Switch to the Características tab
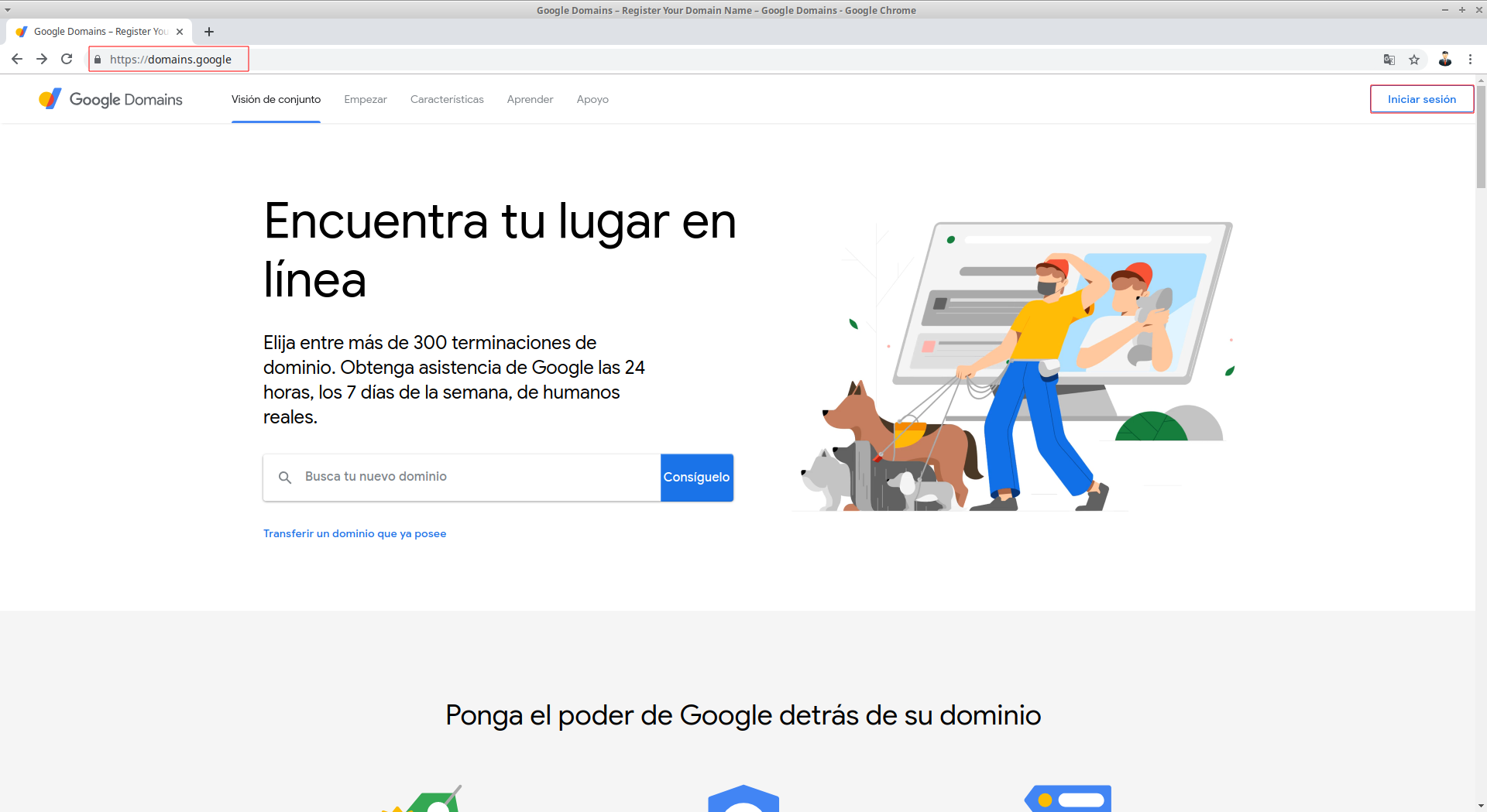1487x812 pixels. tap(447, 99)
